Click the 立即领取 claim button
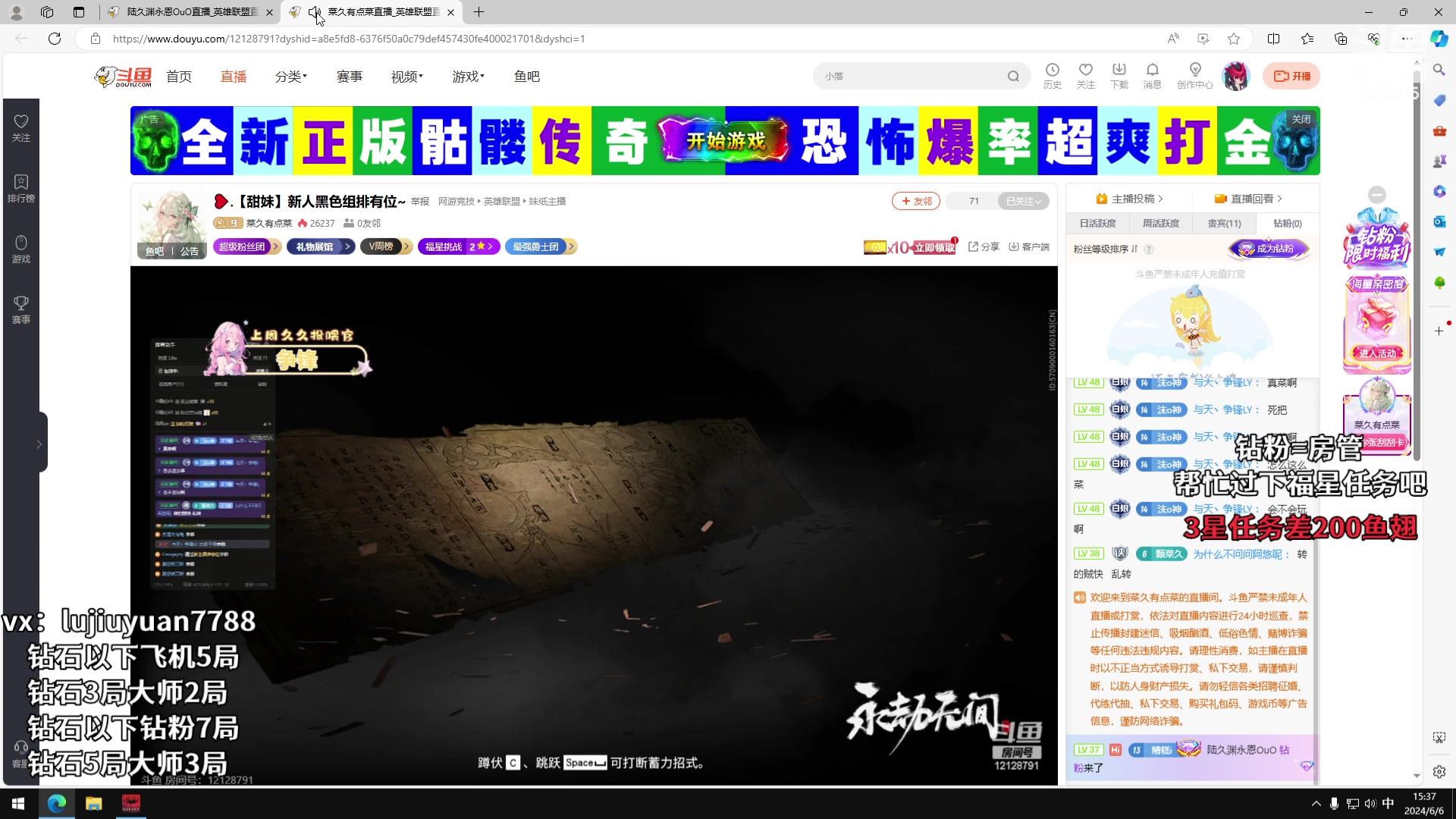 (x=934, y=247)
